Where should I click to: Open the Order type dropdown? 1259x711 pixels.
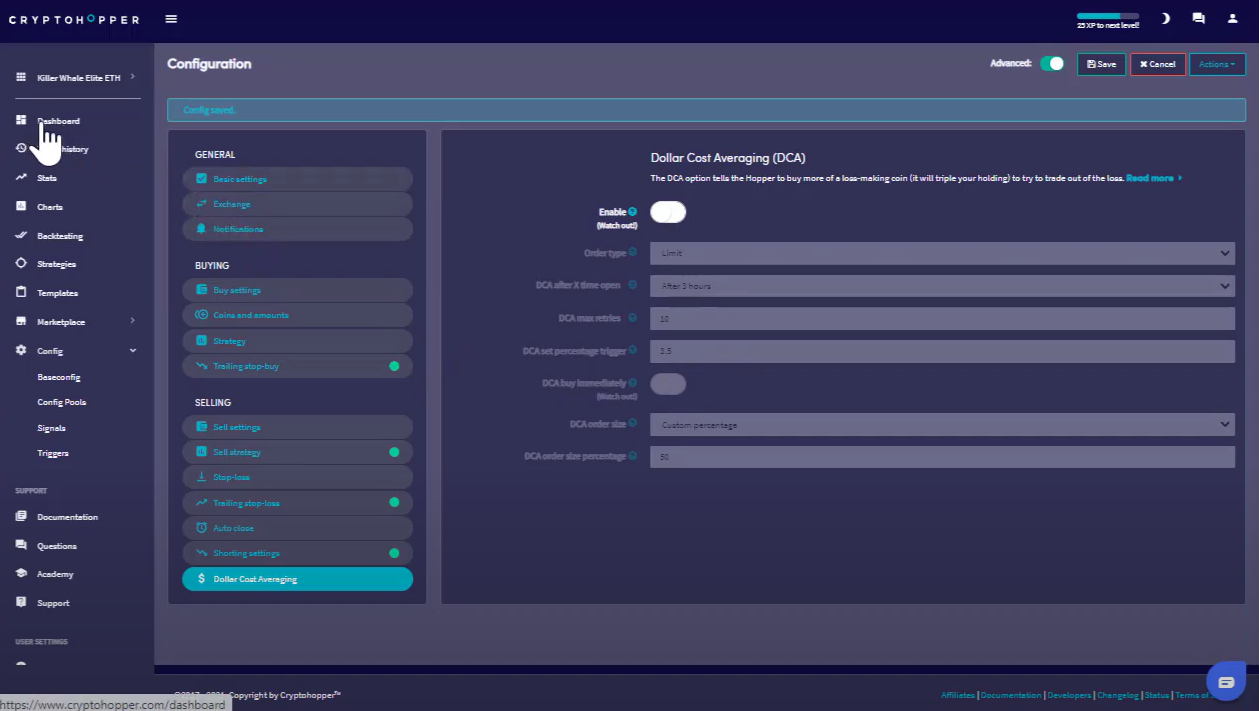click(942, 254)
